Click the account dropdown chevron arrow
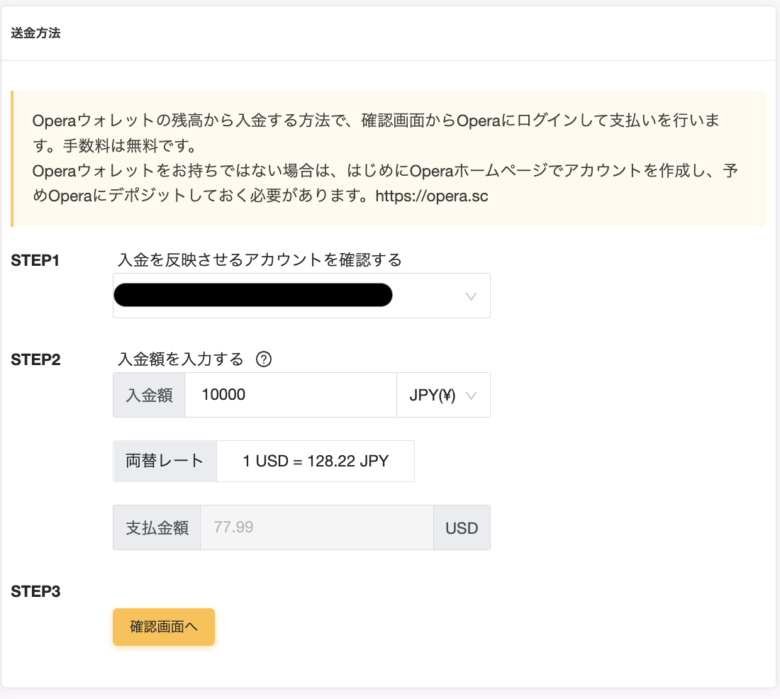 [472, 296]
